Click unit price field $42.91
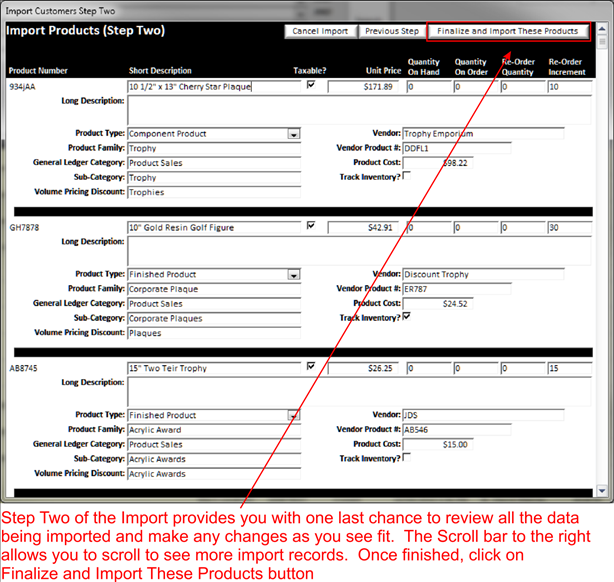Image resolution: width=614 pixels, height=582 pixels. pyautogui.click(x=363, y=228)
